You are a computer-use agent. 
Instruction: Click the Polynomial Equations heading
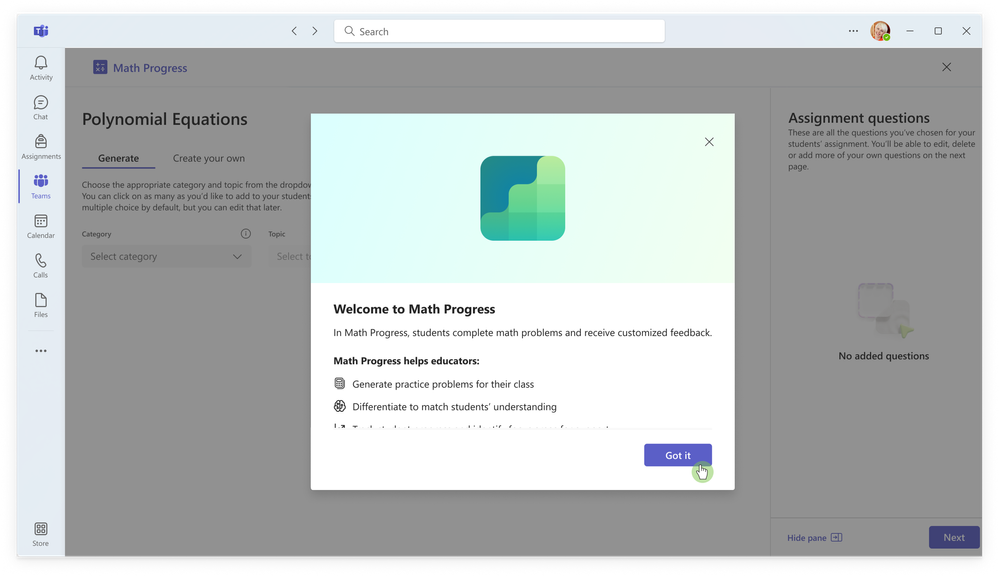[x=164, y=119]
